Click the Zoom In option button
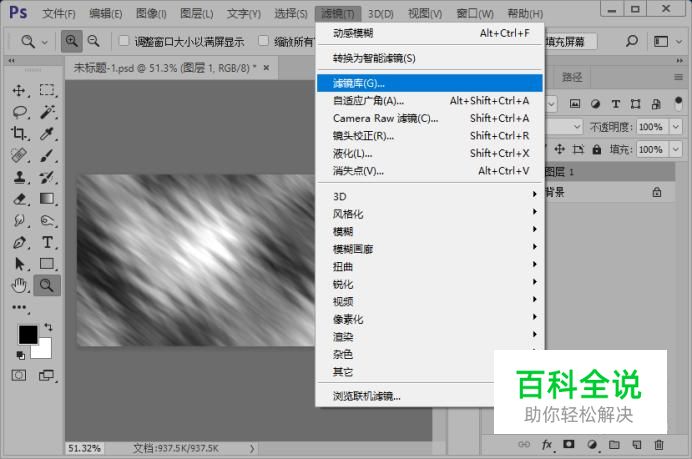This screenshot has width=692, height=459. pos(71,41)
